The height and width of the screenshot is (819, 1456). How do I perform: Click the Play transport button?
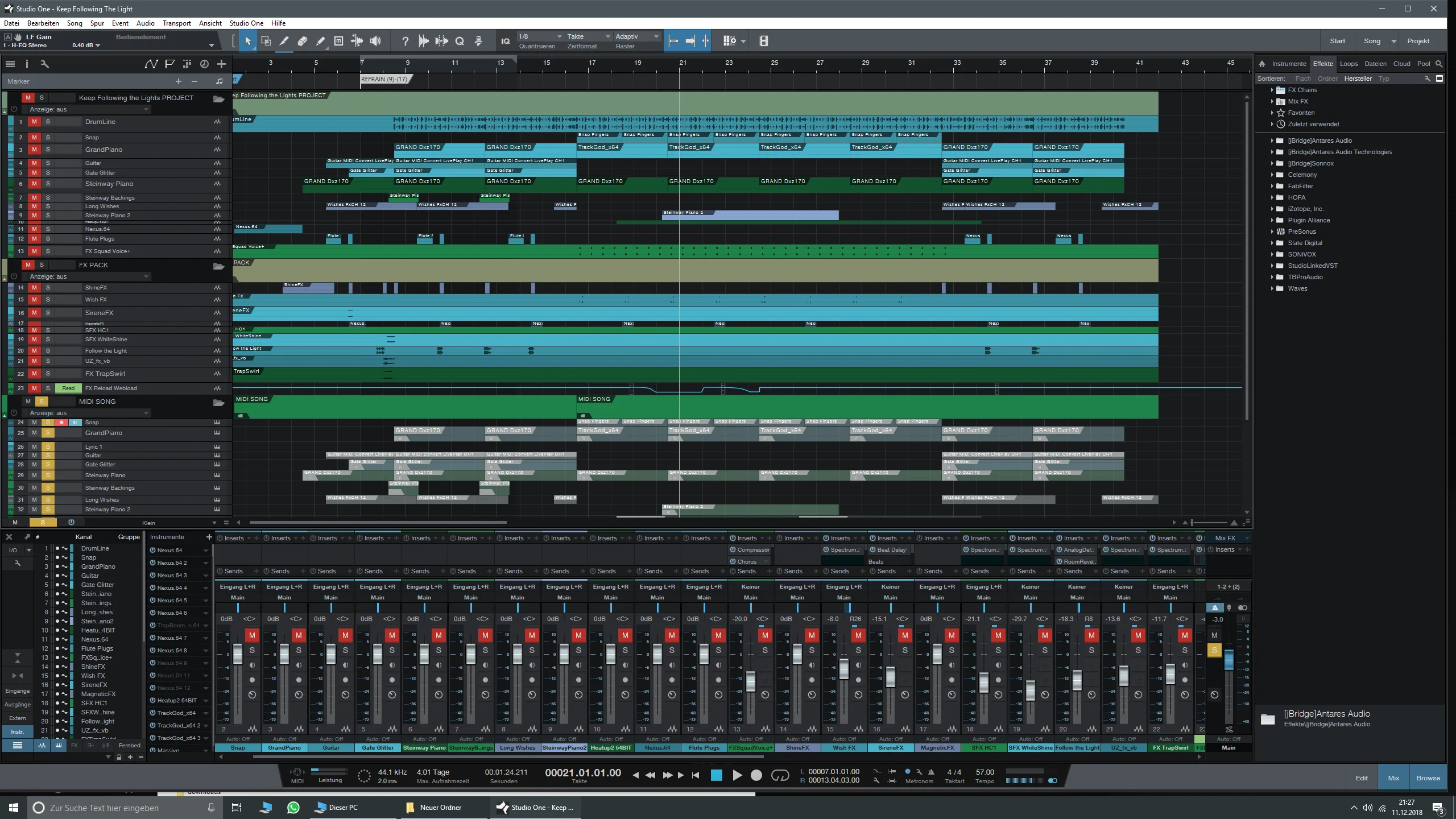coord(737,775)
